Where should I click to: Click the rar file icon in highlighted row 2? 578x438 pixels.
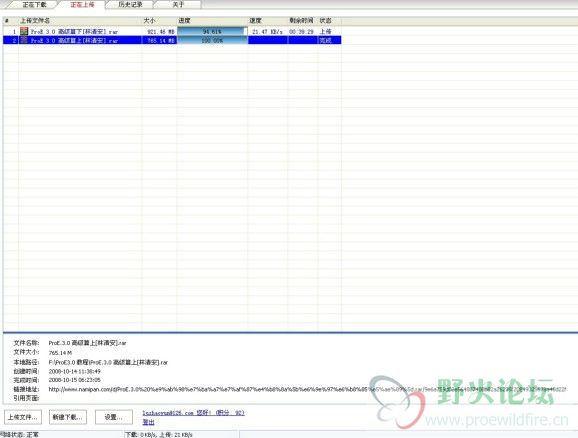pyautogui.click(x=24, y=40)
